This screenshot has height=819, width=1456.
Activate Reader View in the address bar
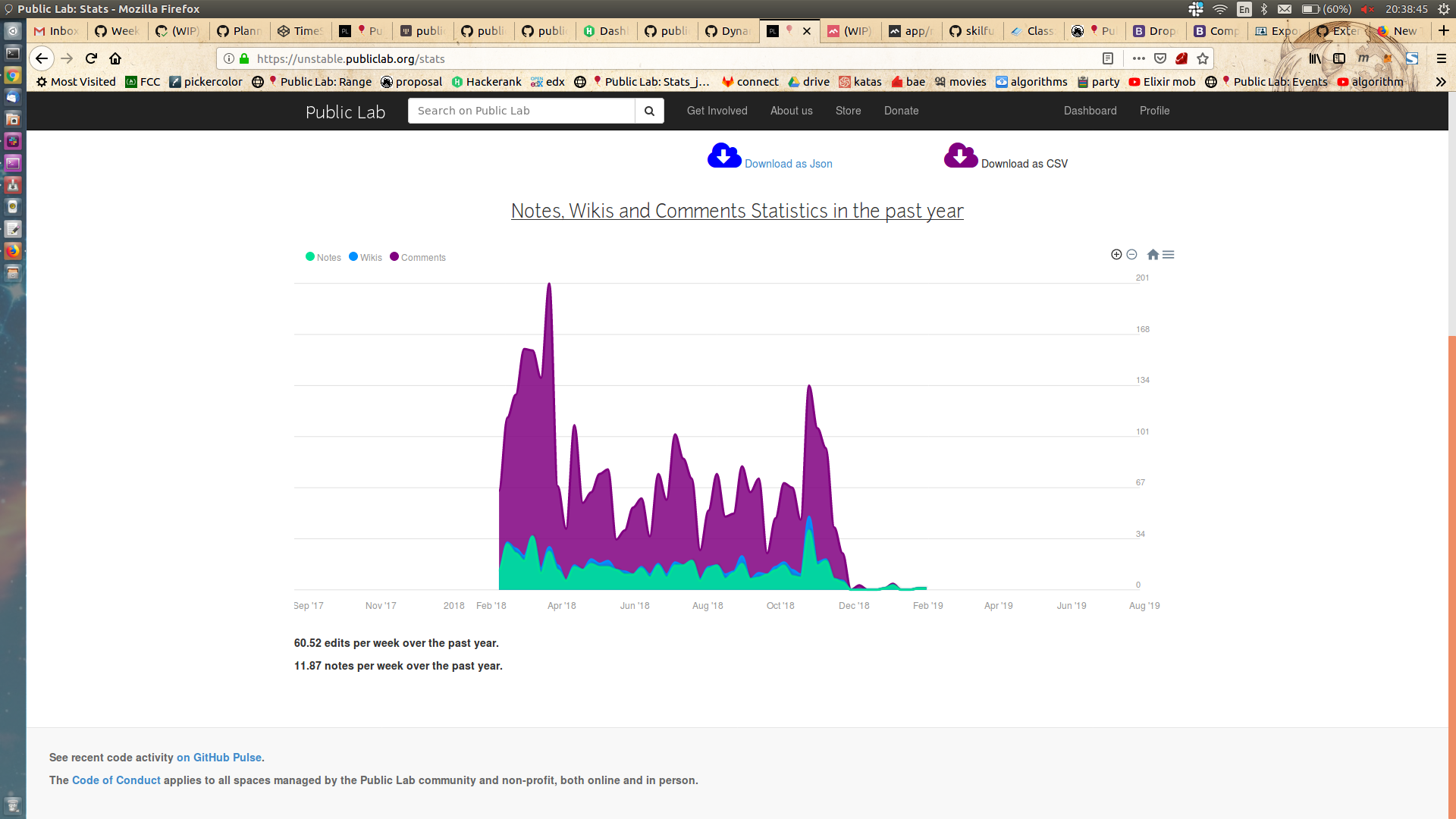tap(1108, 58)
